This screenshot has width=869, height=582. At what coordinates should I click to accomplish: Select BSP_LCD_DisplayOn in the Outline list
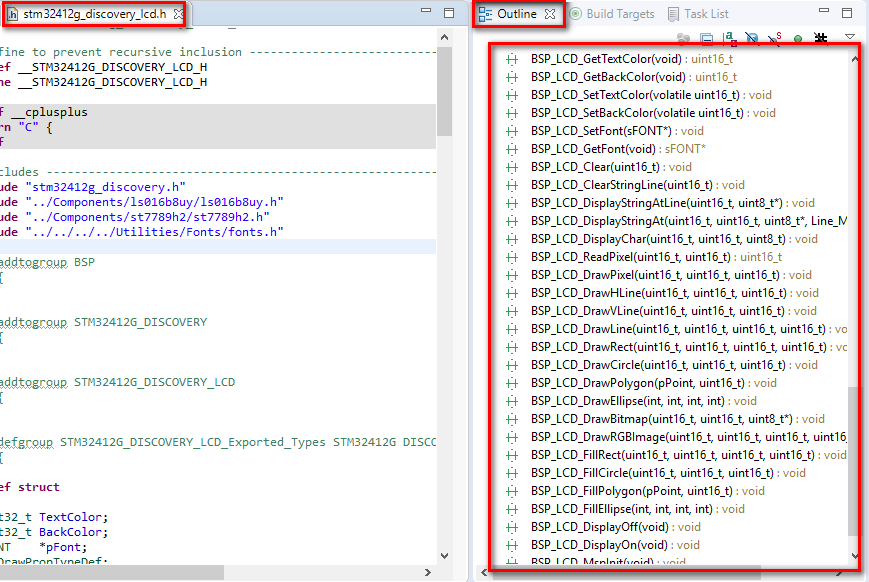(x=615, y=545)
